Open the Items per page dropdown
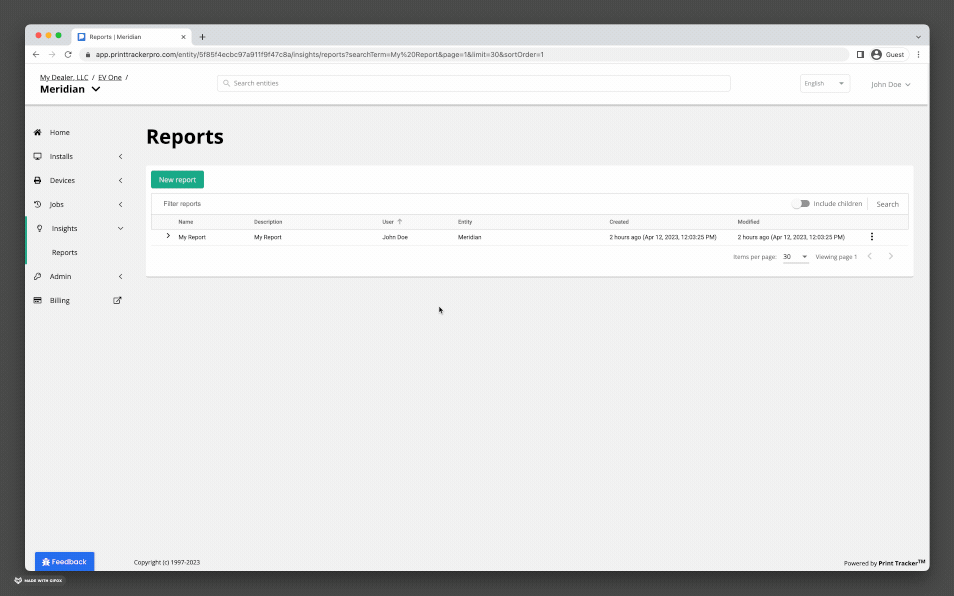The width and height of the screenshot is (954, 596). click(x=795, y=257)
